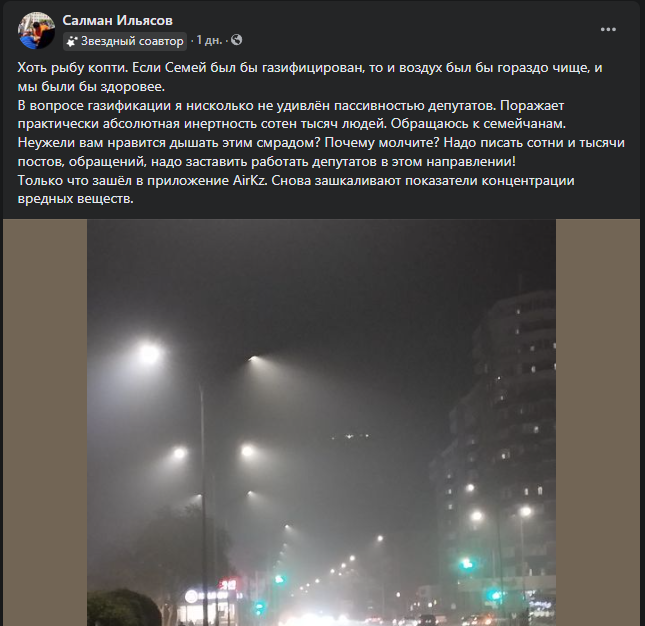Open the Салман Ильясов profile name link
This screenshot has height=626, width=645.
coord(117,20)
